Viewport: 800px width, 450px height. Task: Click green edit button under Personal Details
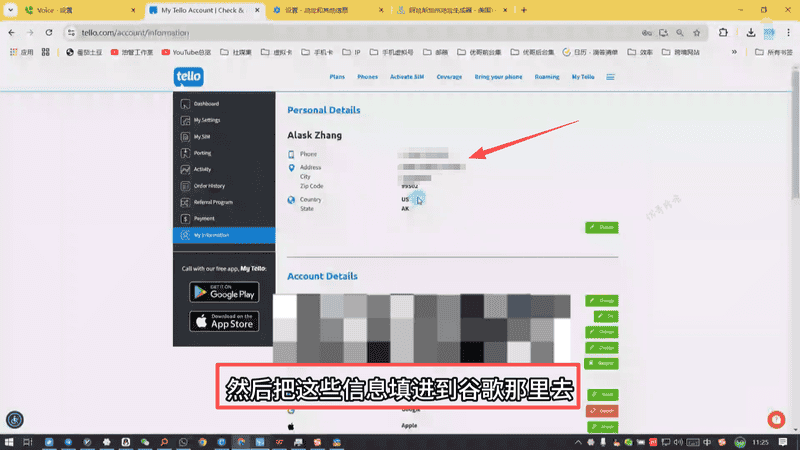pos(602,228)
